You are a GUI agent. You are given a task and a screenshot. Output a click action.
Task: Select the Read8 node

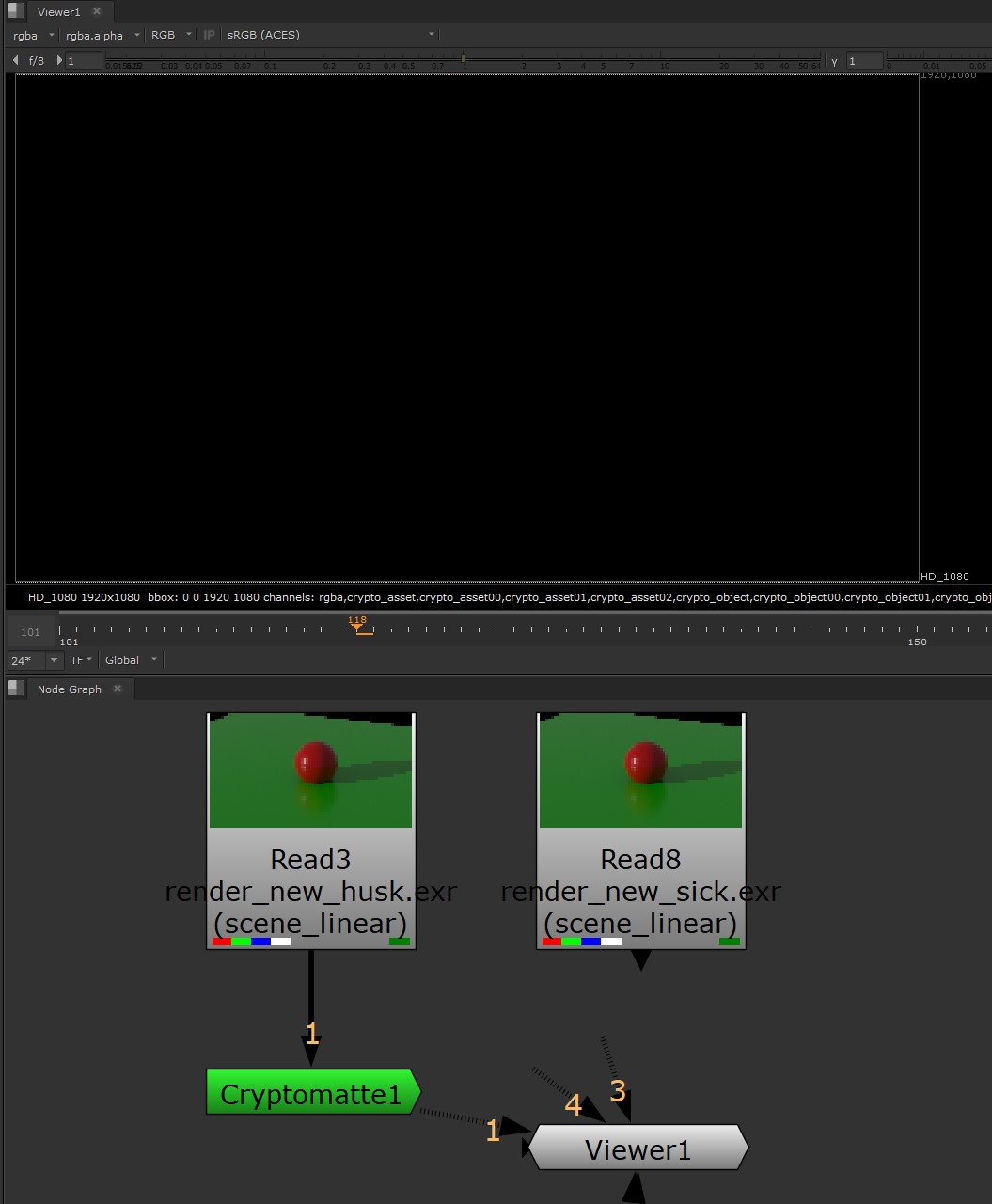point(639,859)
